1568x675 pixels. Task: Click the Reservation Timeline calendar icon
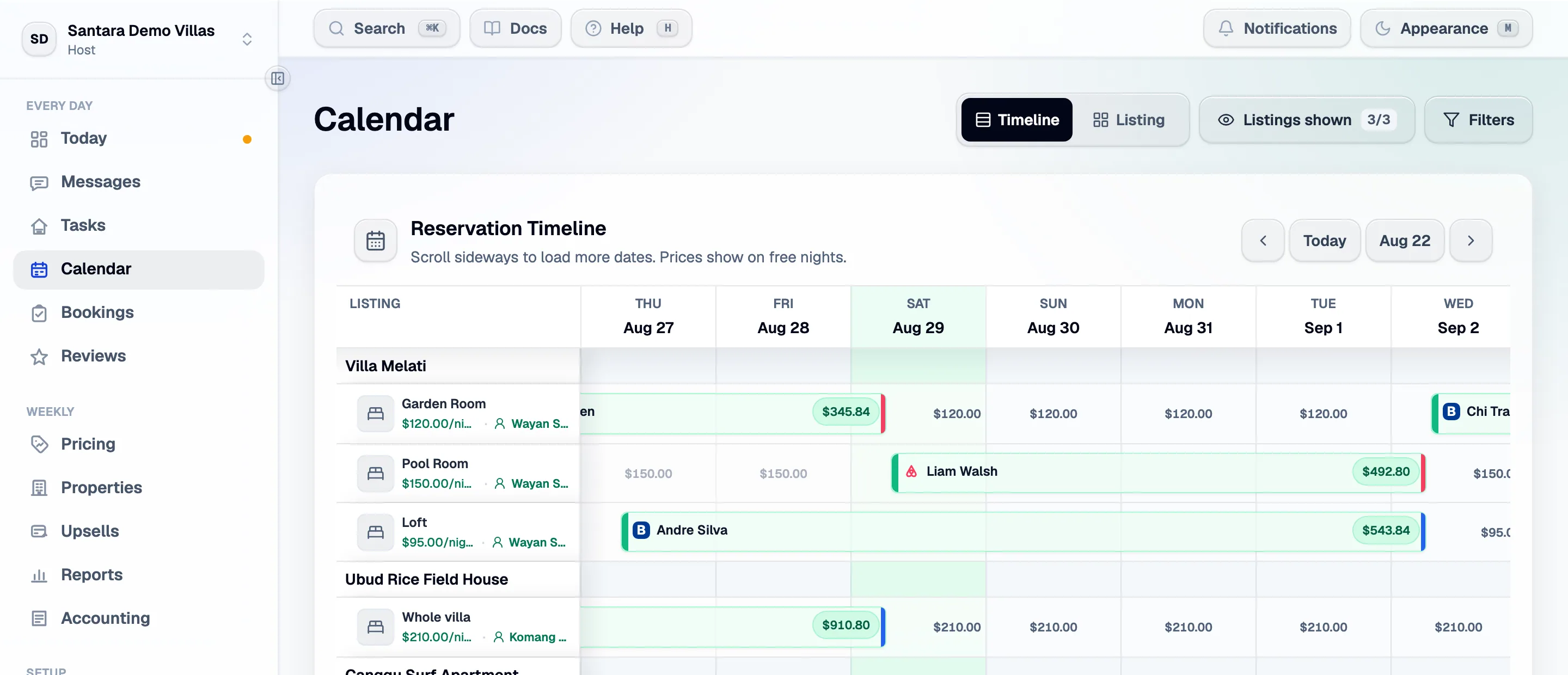(376, 241)
